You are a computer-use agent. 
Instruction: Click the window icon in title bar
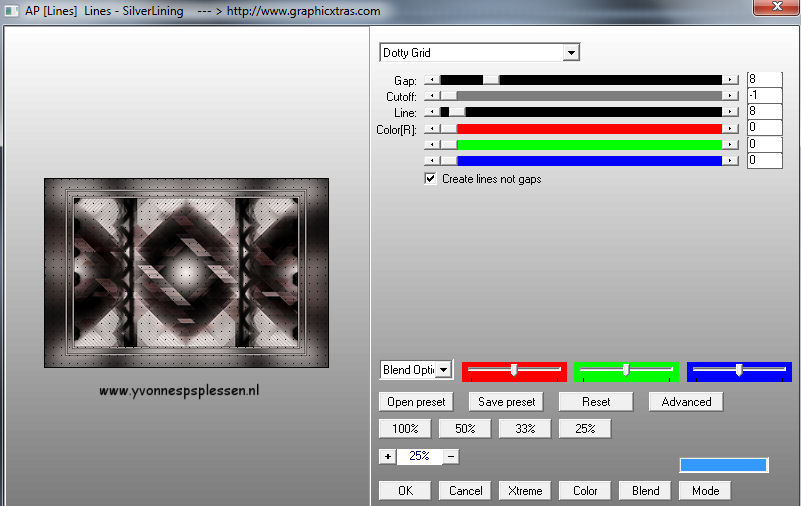click(x=11, y=11)
